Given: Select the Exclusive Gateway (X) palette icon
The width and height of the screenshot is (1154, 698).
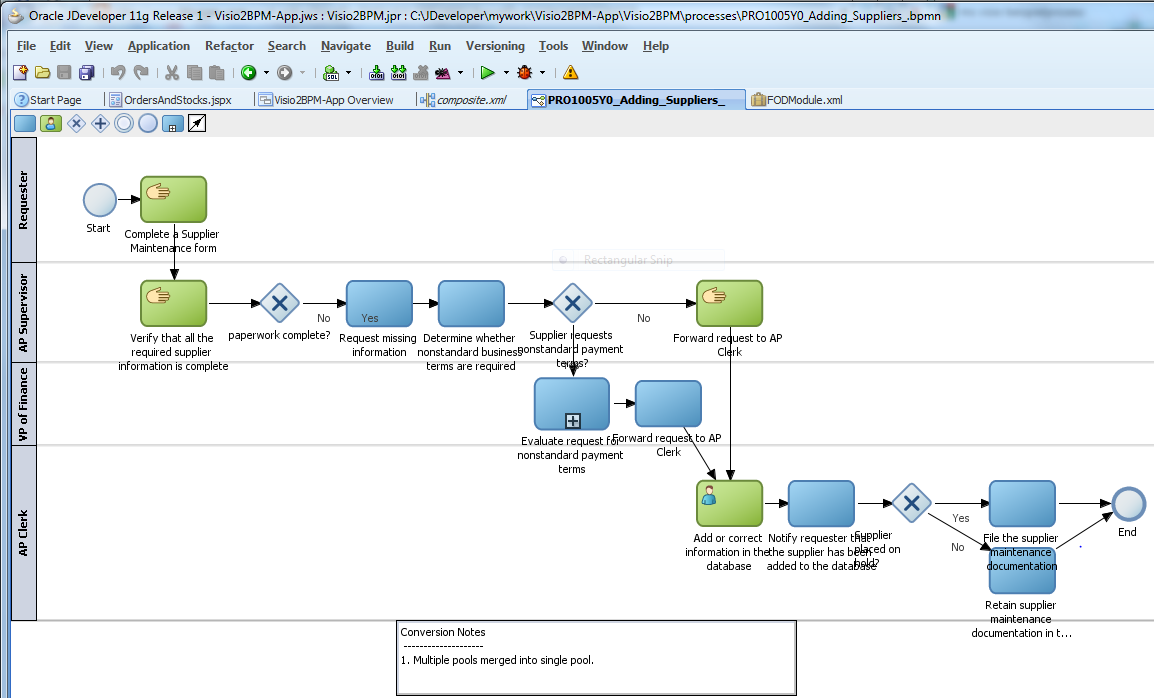Looking at the screenshot, I should click(x=77, y=124).
